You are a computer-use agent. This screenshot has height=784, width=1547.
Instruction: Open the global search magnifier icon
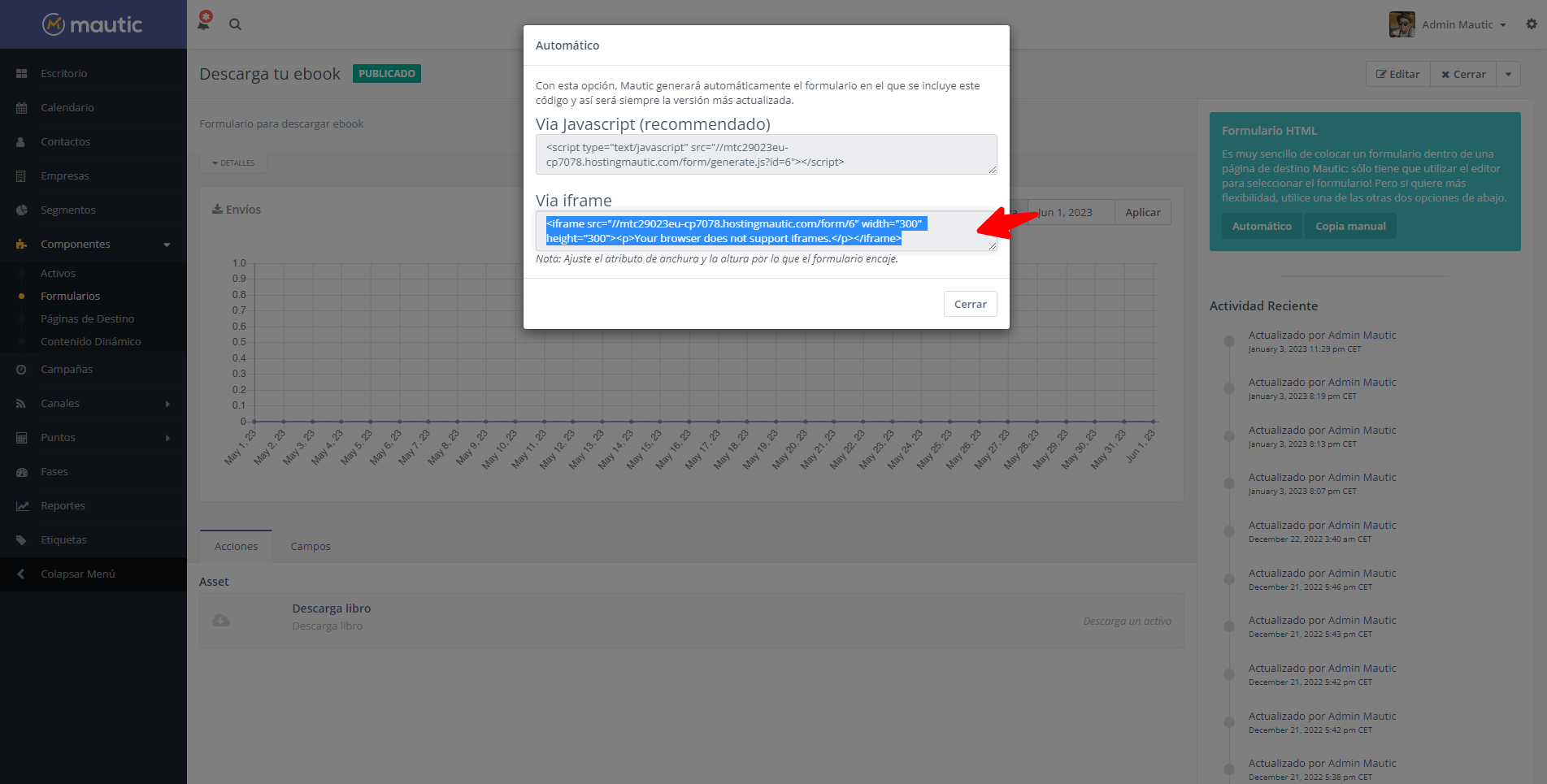coord(235,24)
